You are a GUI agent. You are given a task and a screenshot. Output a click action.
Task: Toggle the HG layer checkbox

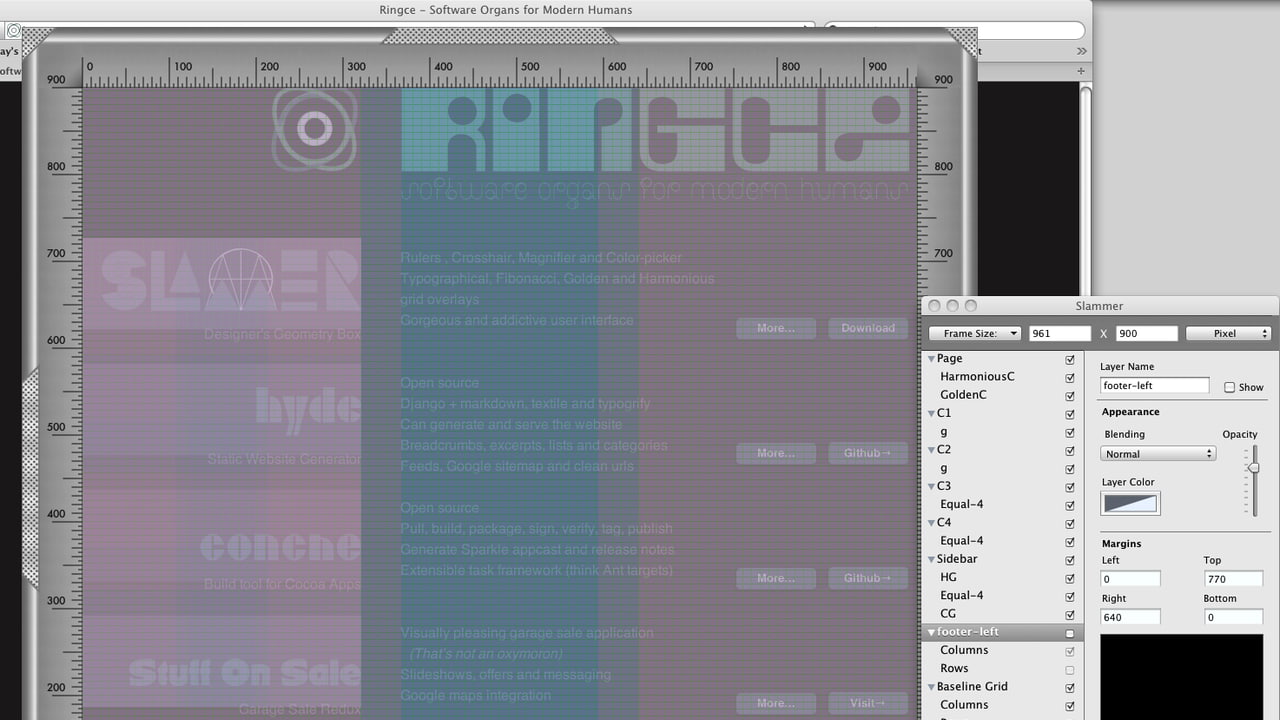click(1070, 578)
